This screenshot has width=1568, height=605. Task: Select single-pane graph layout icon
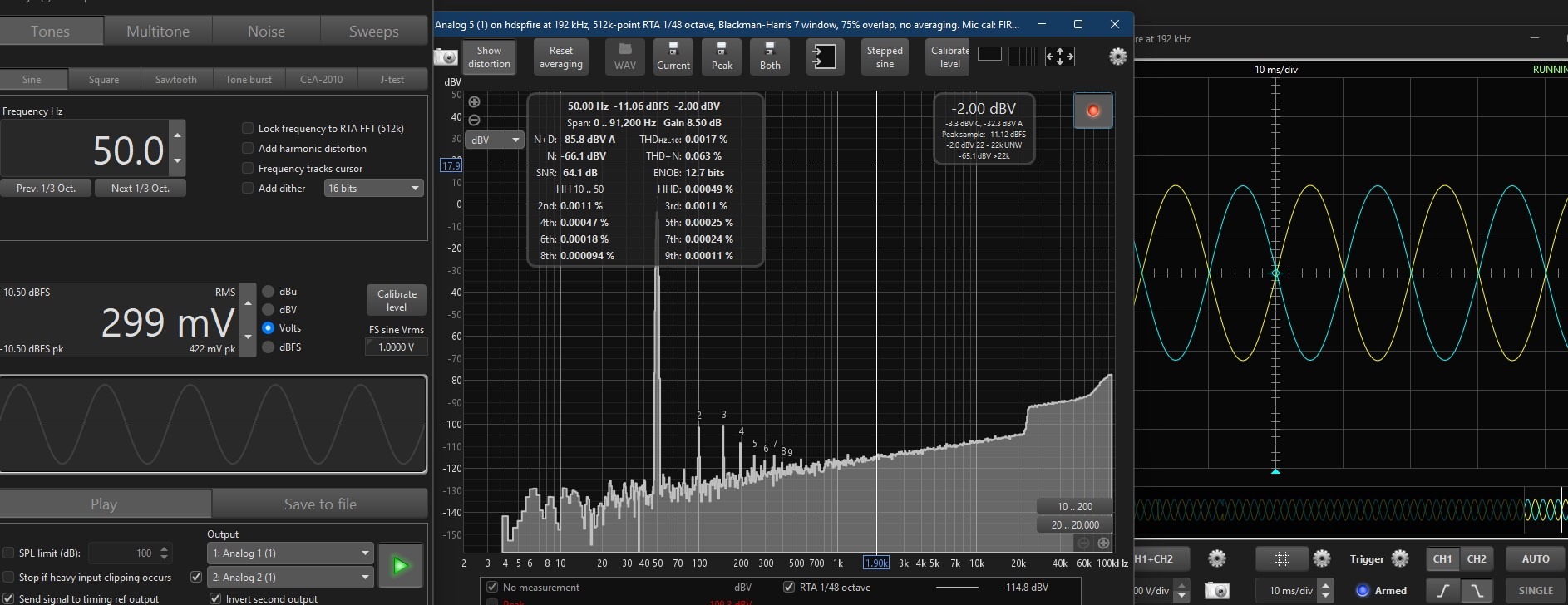click(989, 54)
